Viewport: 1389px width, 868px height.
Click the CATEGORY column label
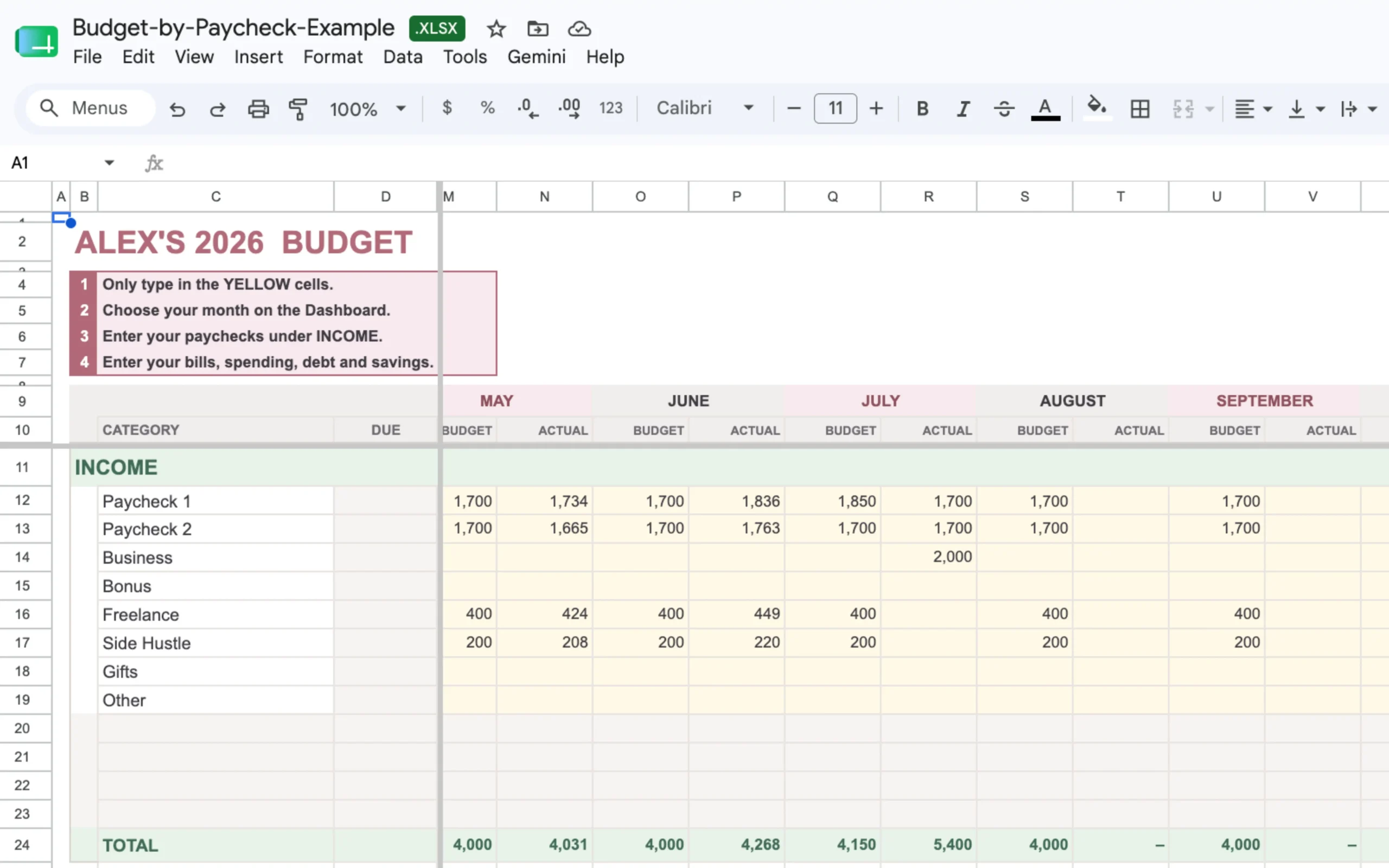pos(141,430)
